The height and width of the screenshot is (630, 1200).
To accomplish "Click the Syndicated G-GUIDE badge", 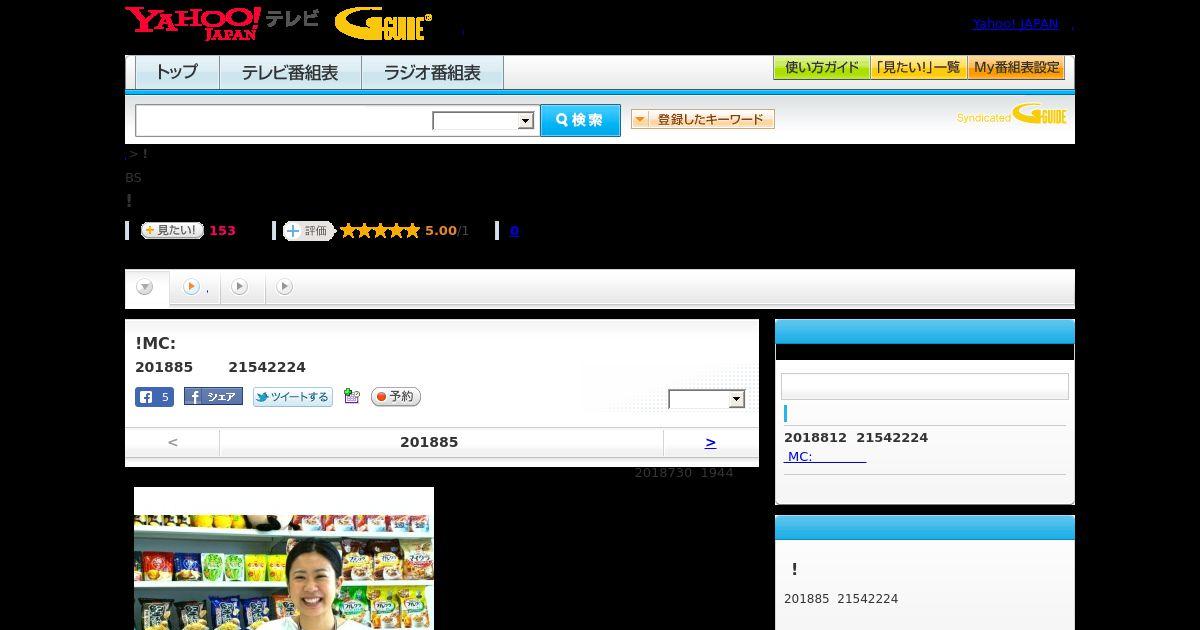I will (x=1011, y=114).
